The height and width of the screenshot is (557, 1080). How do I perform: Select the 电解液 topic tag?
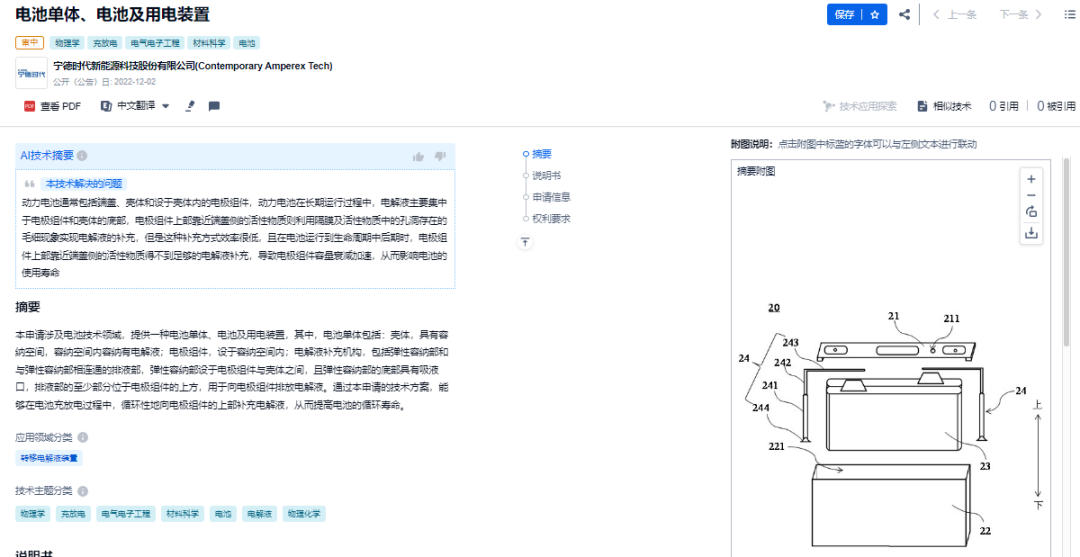click(260, 514)
